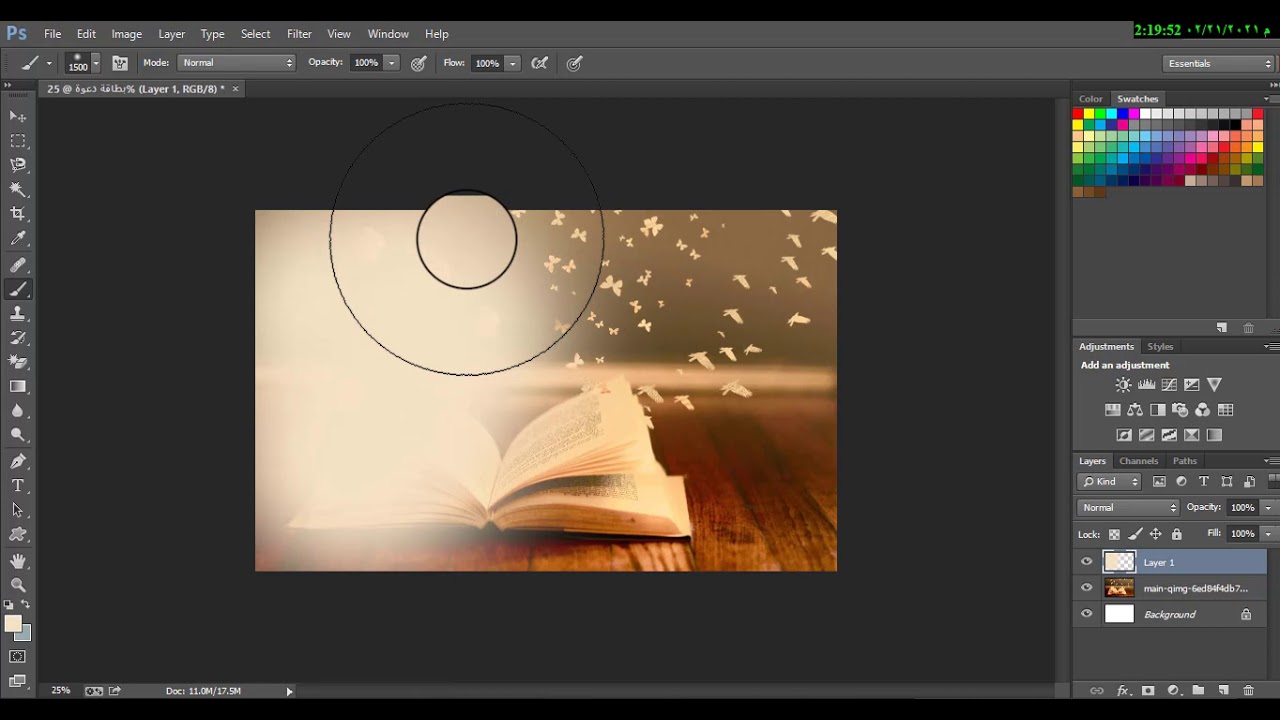Toggle Lock position

[1156, 534]
